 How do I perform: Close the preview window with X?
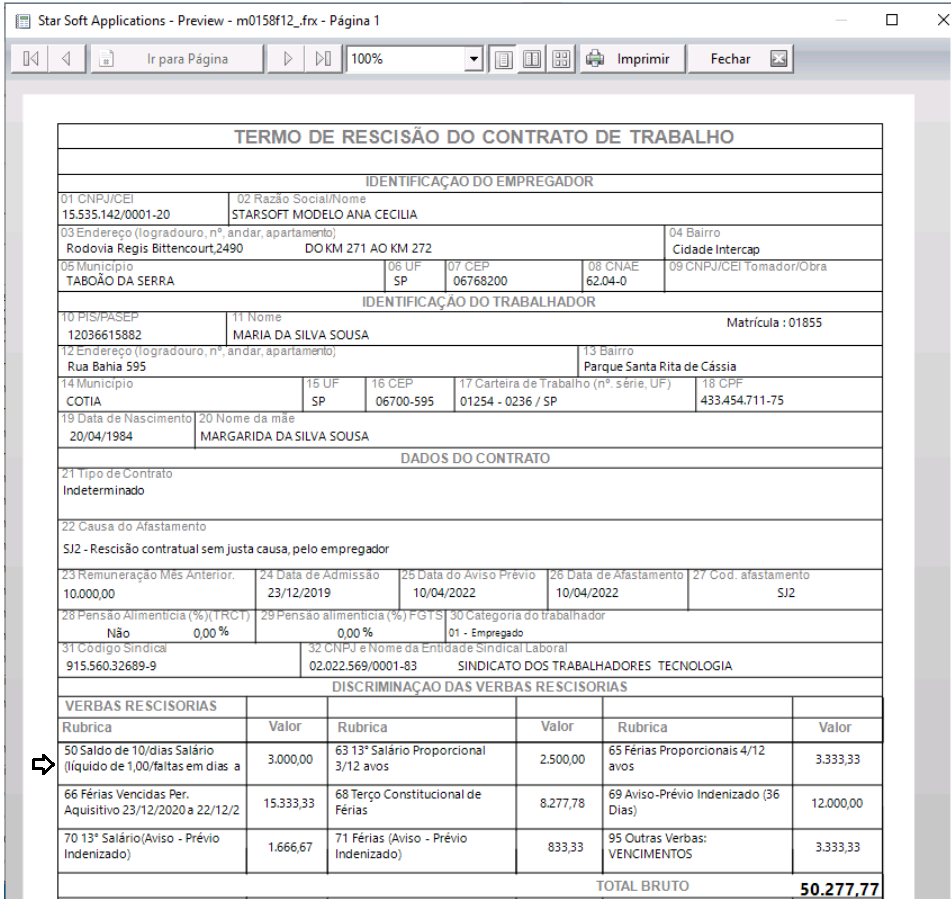(x=942, y=20)
